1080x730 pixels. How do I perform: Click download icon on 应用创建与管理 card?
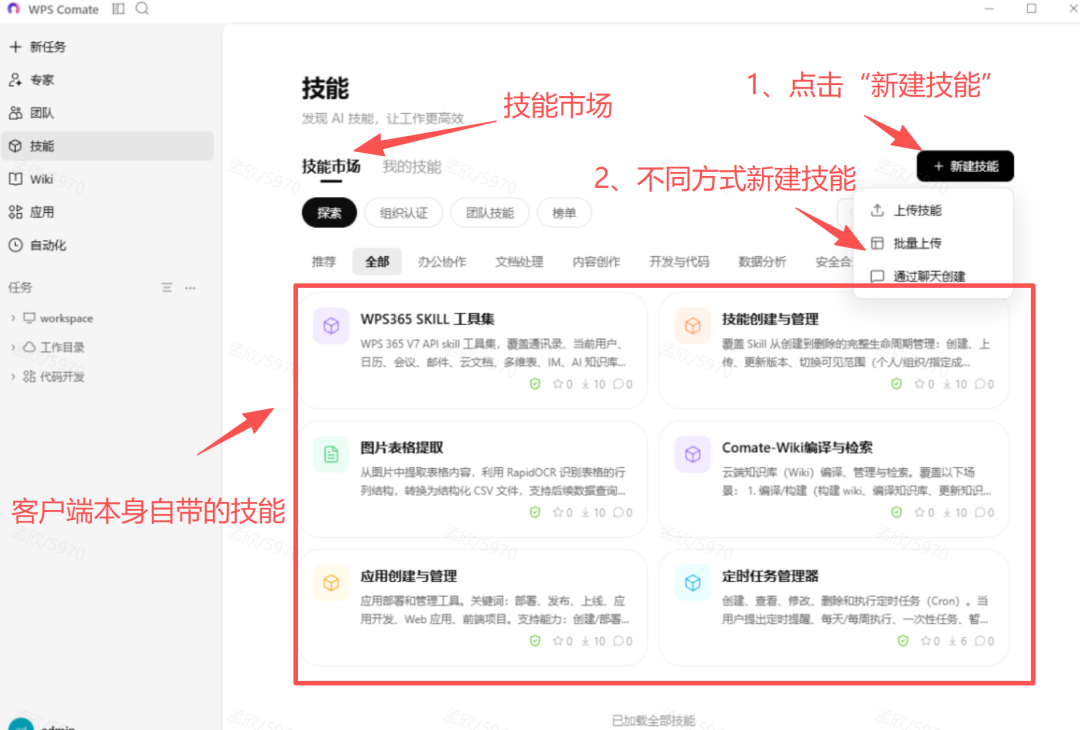585,641
